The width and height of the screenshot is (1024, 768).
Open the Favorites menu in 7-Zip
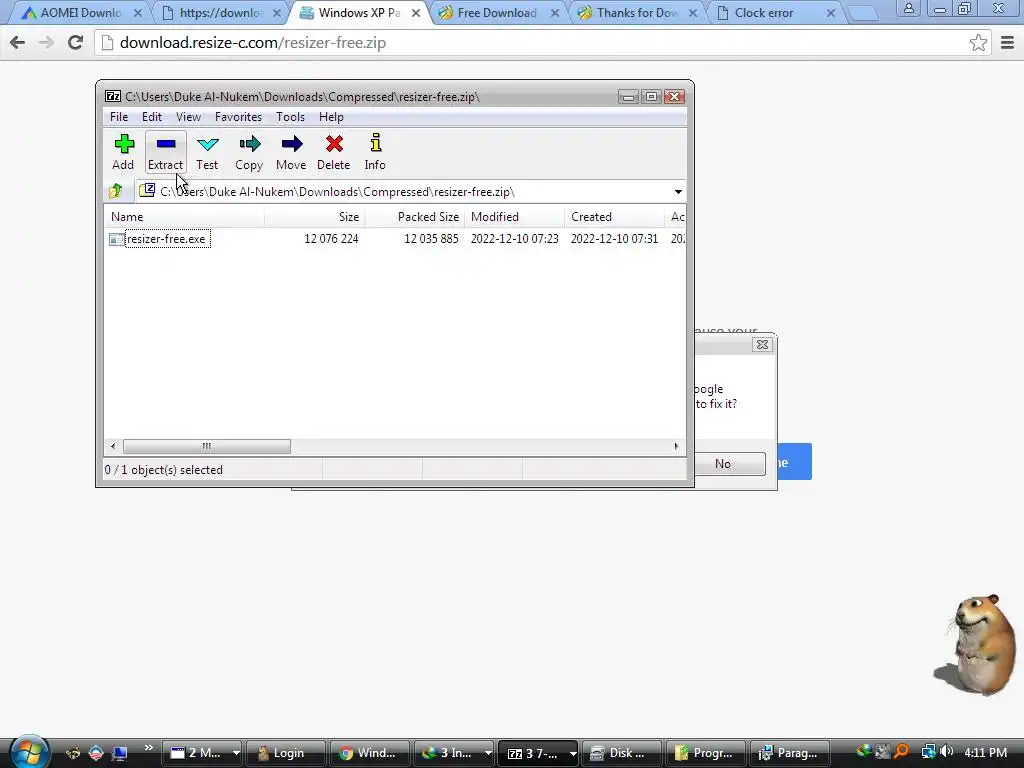click(x=238, y=117)
